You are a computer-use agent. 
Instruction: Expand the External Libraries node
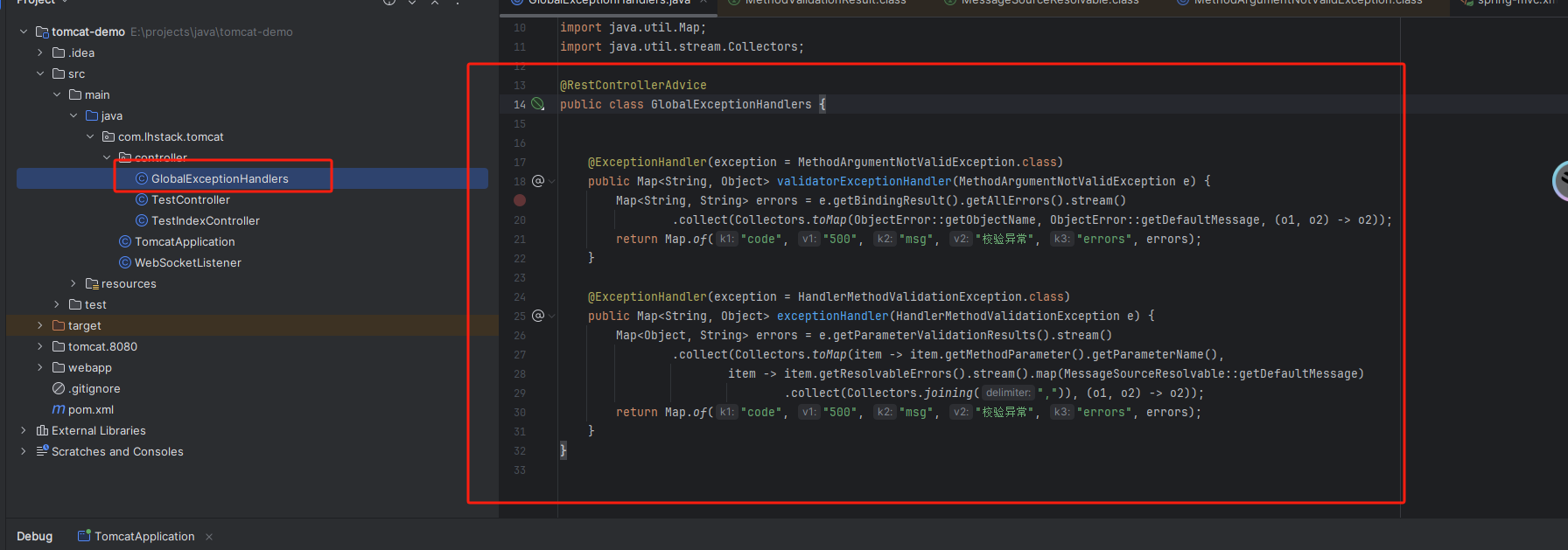coord(24,430)
